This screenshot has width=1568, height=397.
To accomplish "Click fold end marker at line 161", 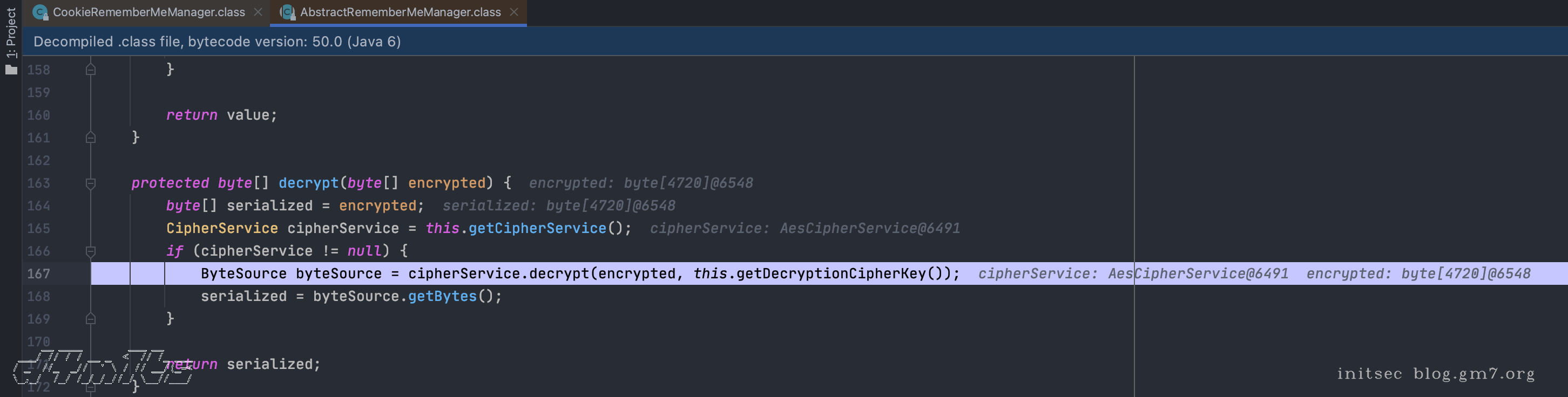I will point(91,138).
